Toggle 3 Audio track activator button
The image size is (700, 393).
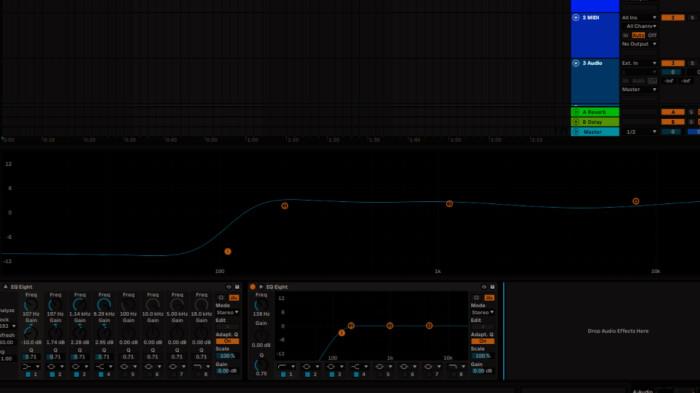[672, 63]
